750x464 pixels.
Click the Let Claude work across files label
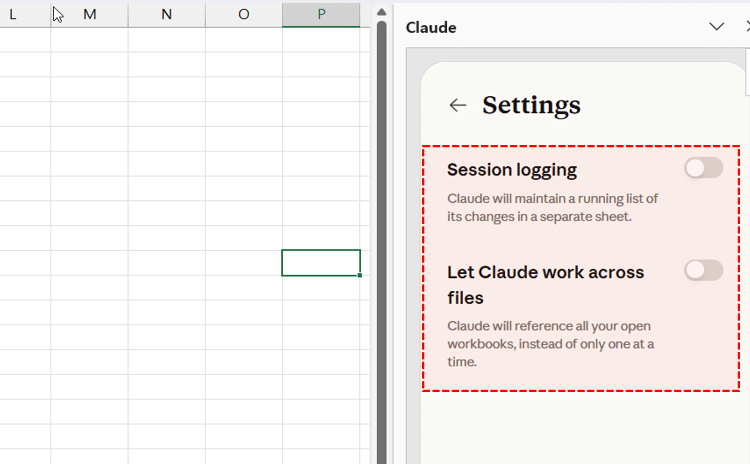click(546, 285)
